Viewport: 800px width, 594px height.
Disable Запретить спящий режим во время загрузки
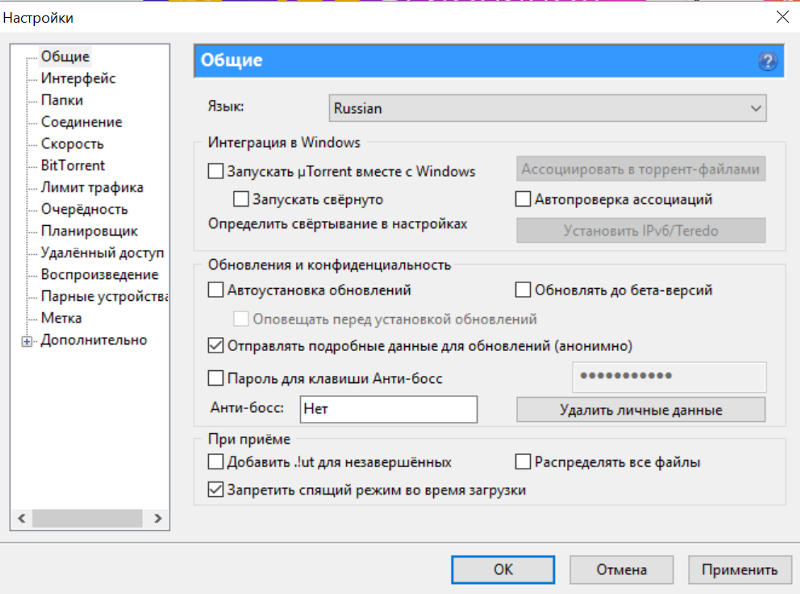[x=216, y=489]
